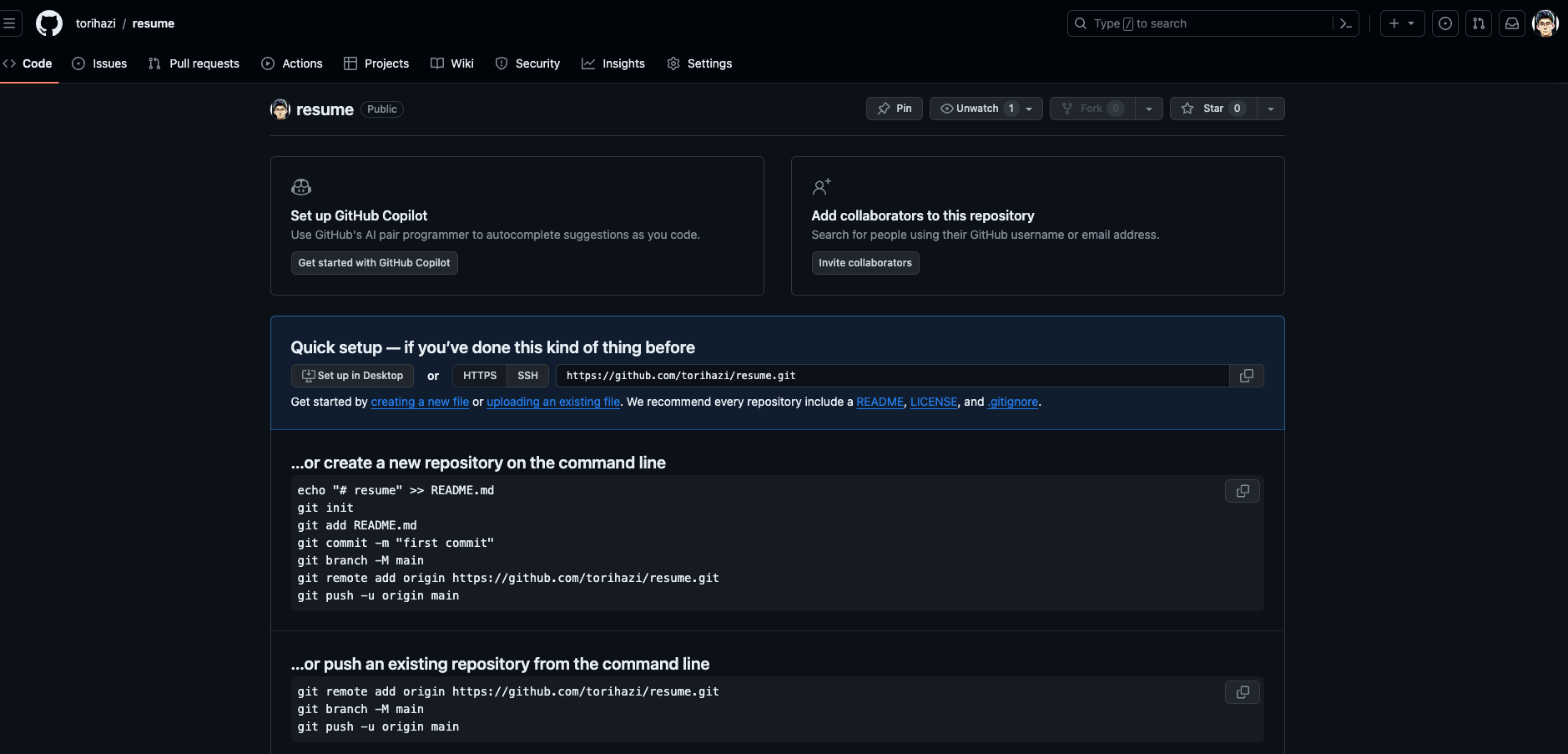The image size is (1568, 754).
Task: Click the repository URL field
Action: [x=893, y=376]
